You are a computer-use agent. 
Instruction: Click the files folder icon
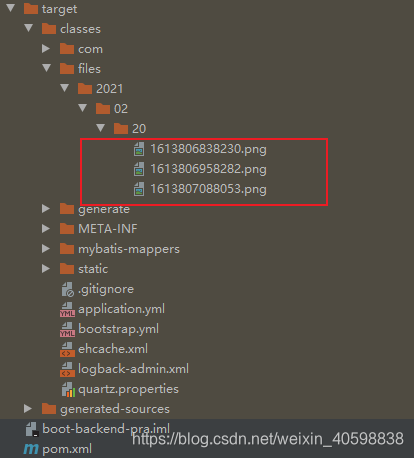(x=67, y=69)
